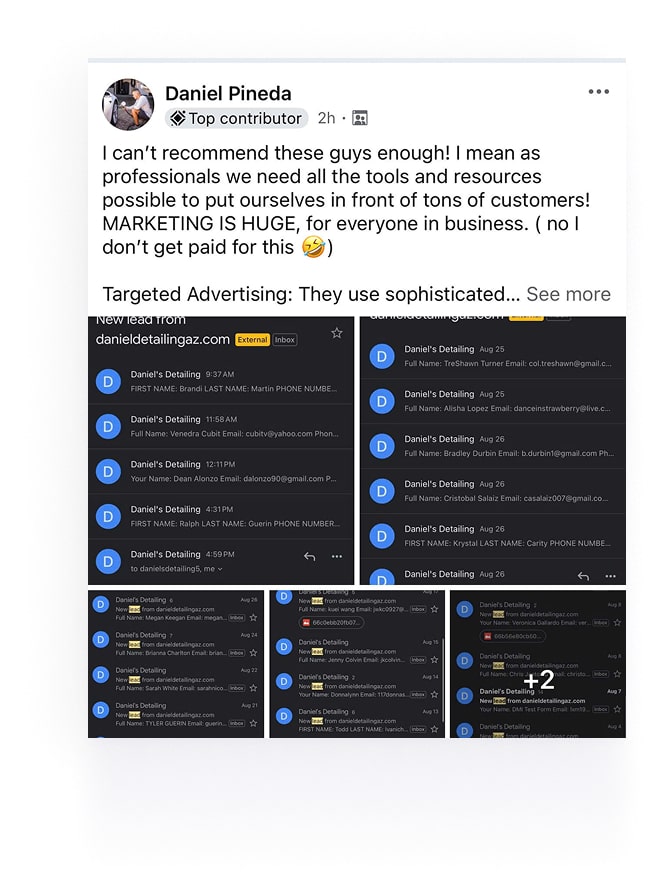Star the Jenny Colvin Aug 15 email
The width and height of the screenshot is (666, 889).
coord(434,659)
